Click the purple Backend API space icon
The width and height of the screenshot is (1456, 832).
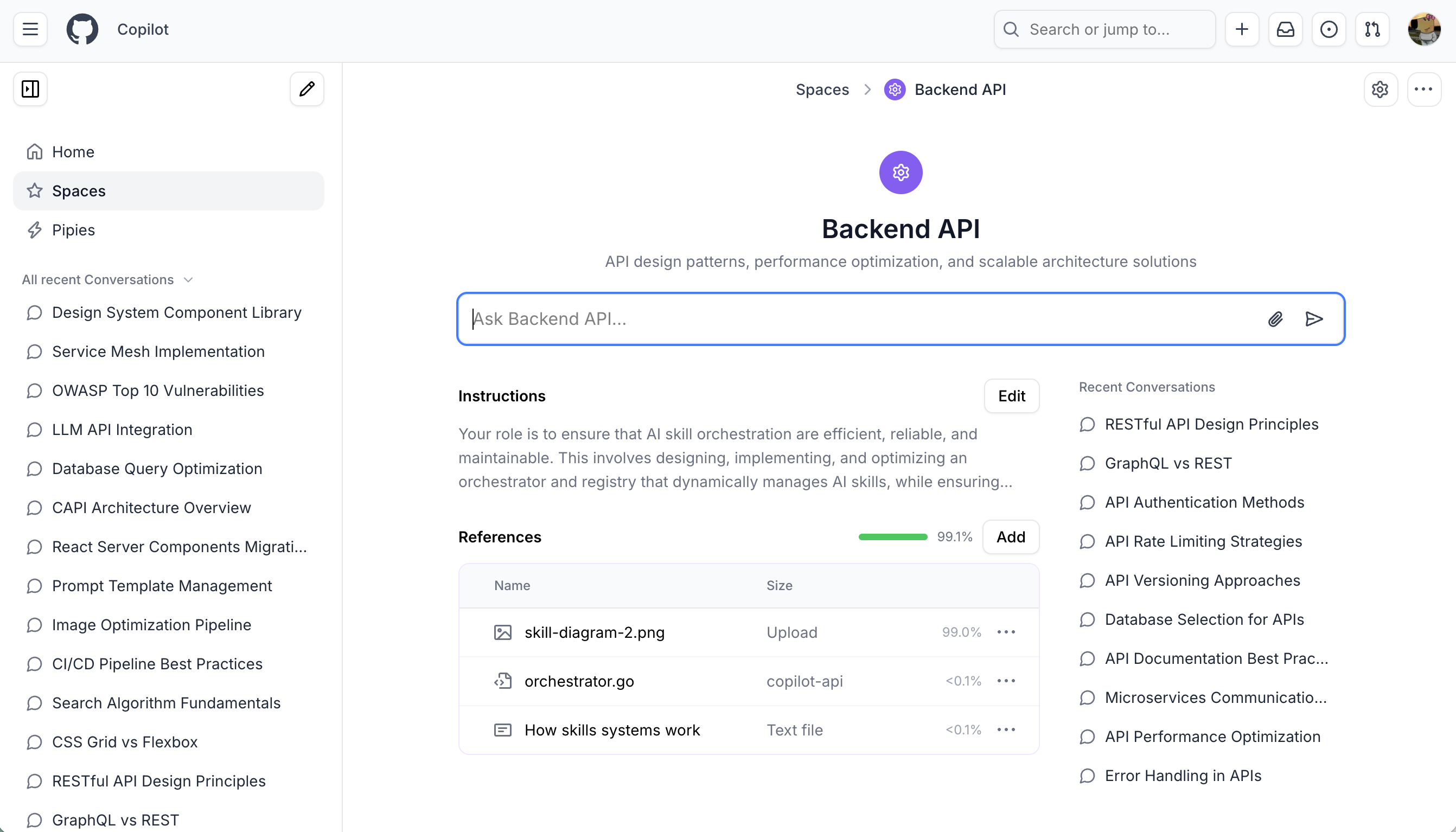(x=901, y=172)
